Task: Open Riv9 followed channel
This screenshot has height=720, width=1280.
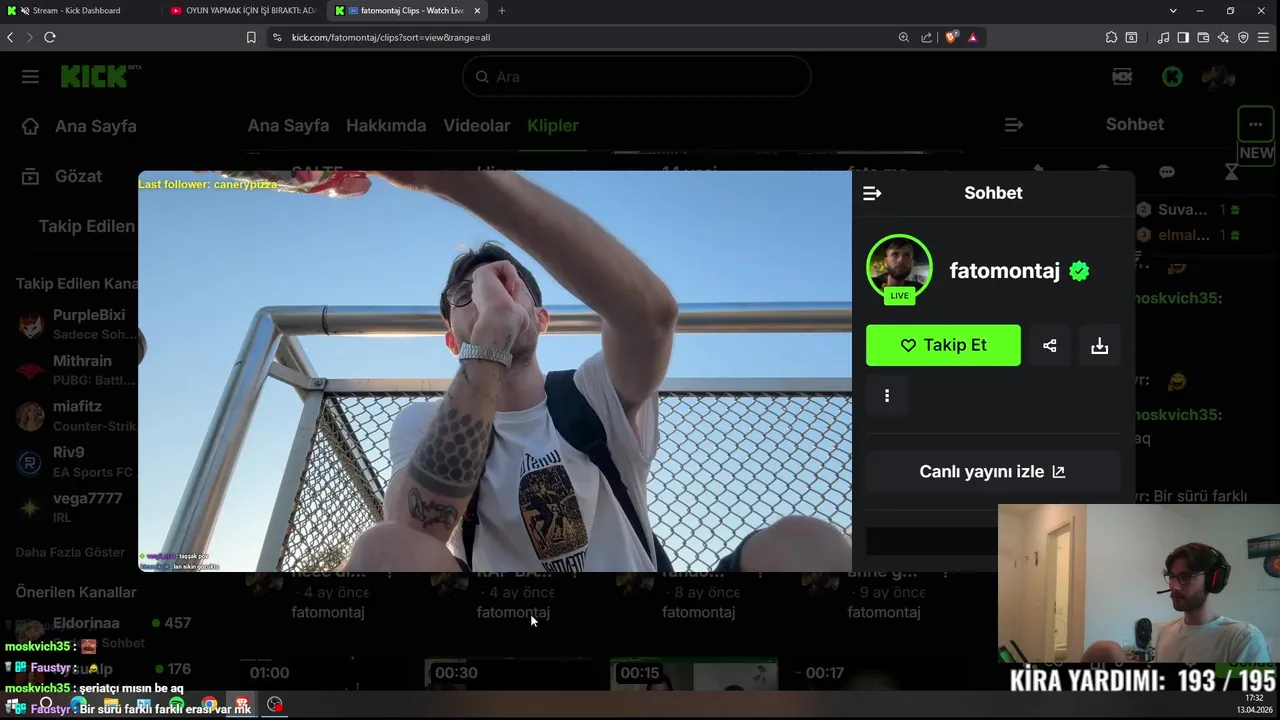Action: coord(76,462)
